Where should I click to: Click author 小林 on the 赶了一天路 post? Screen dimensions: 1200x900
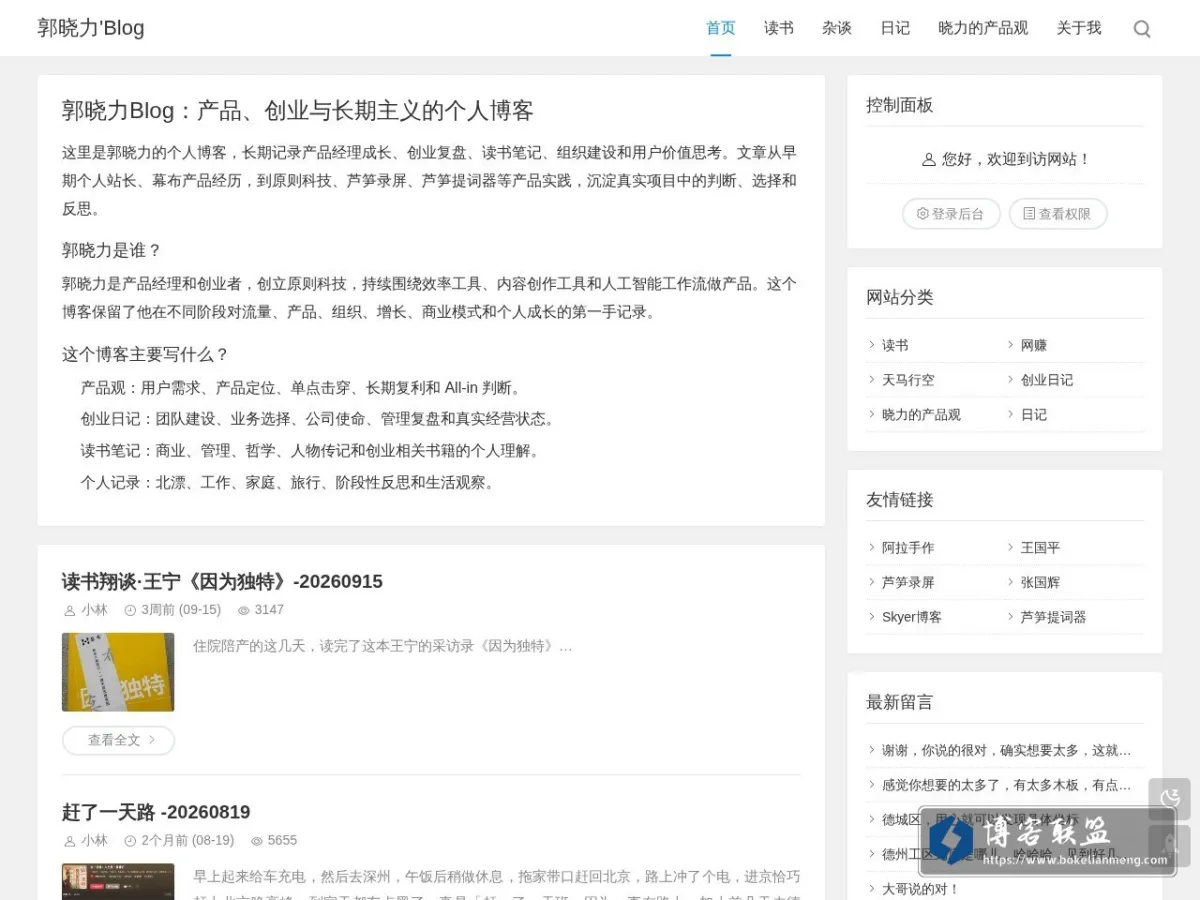[x=94, y=841]
